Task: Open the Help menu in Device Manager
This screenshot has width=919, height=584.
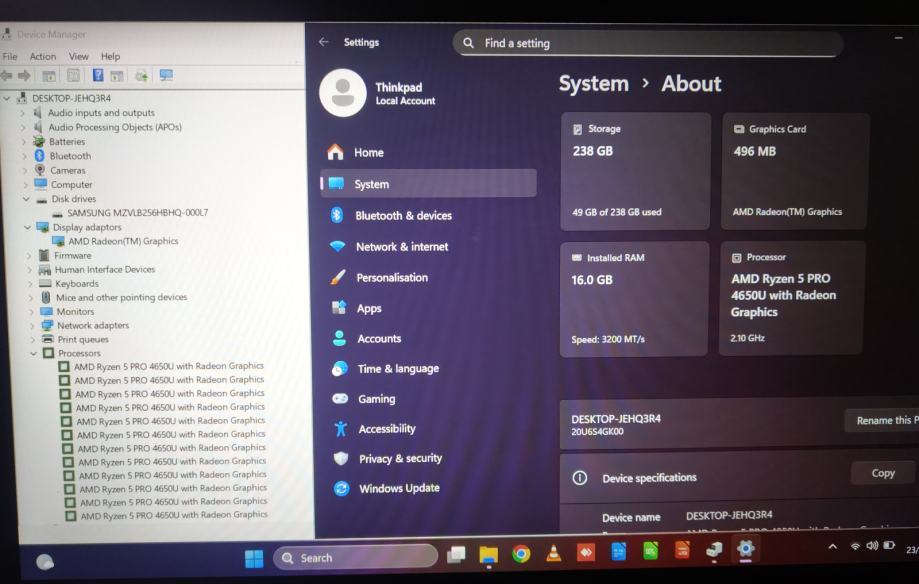Action: 110,56
